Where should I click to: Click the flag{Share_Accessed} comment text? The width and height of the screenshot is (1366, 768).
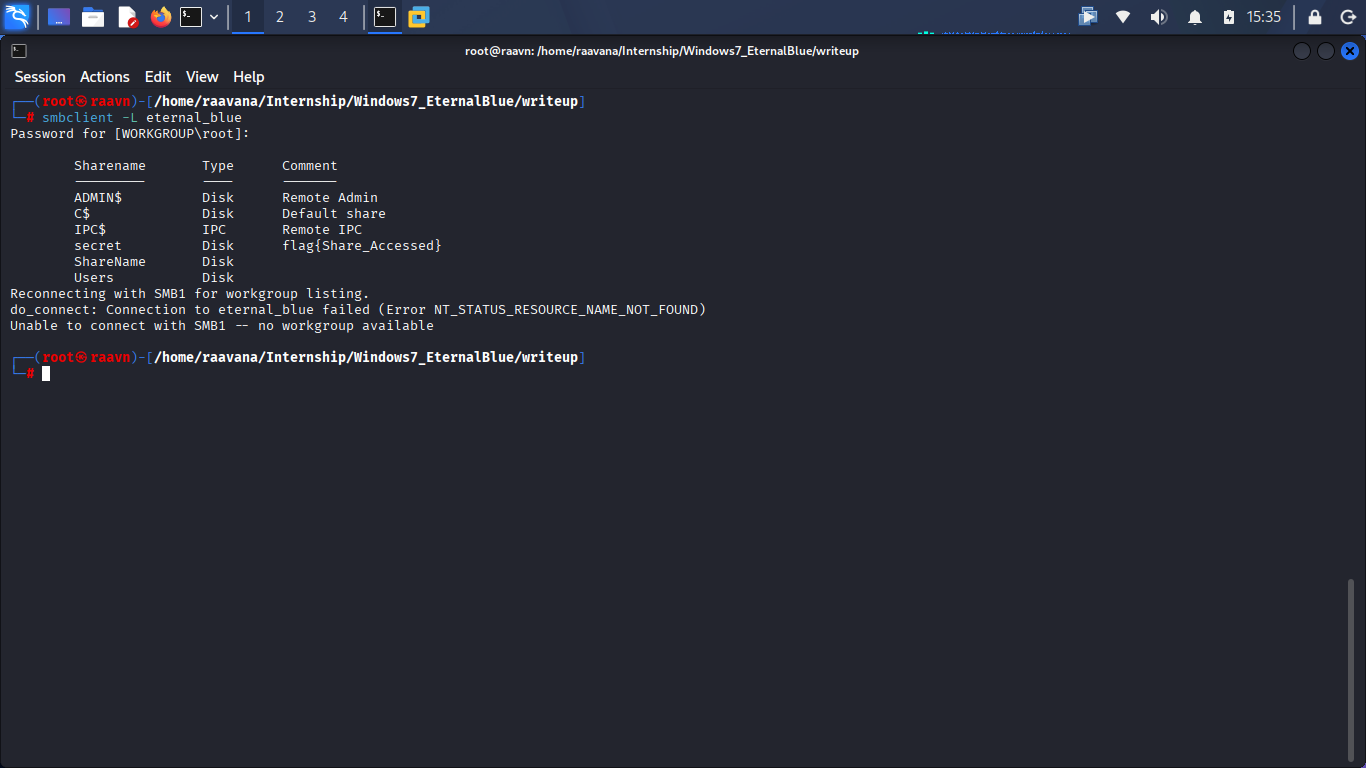pos(362,246)
